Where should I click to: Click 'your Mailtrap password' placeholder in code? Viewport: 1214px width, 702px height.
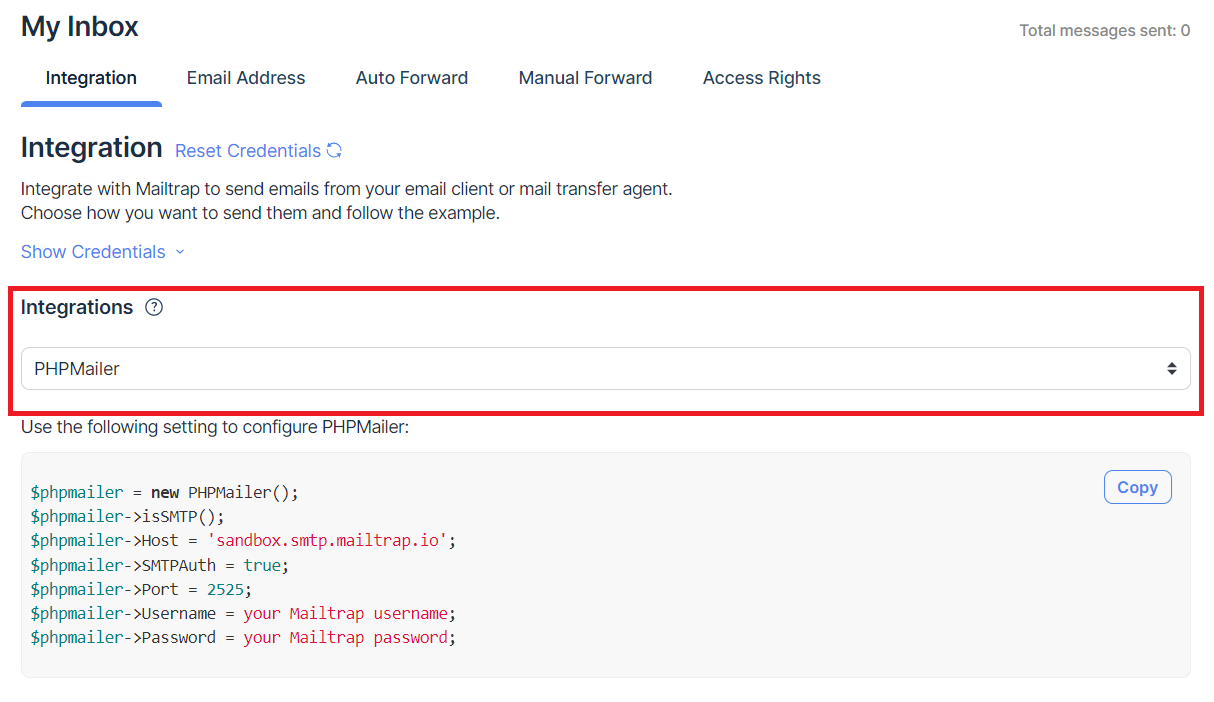[346, 637]
